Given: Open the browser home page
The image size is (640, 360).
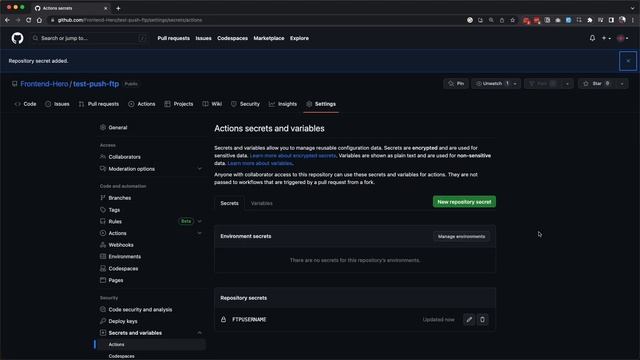Looking at the screenshot, I should point(39,20).
